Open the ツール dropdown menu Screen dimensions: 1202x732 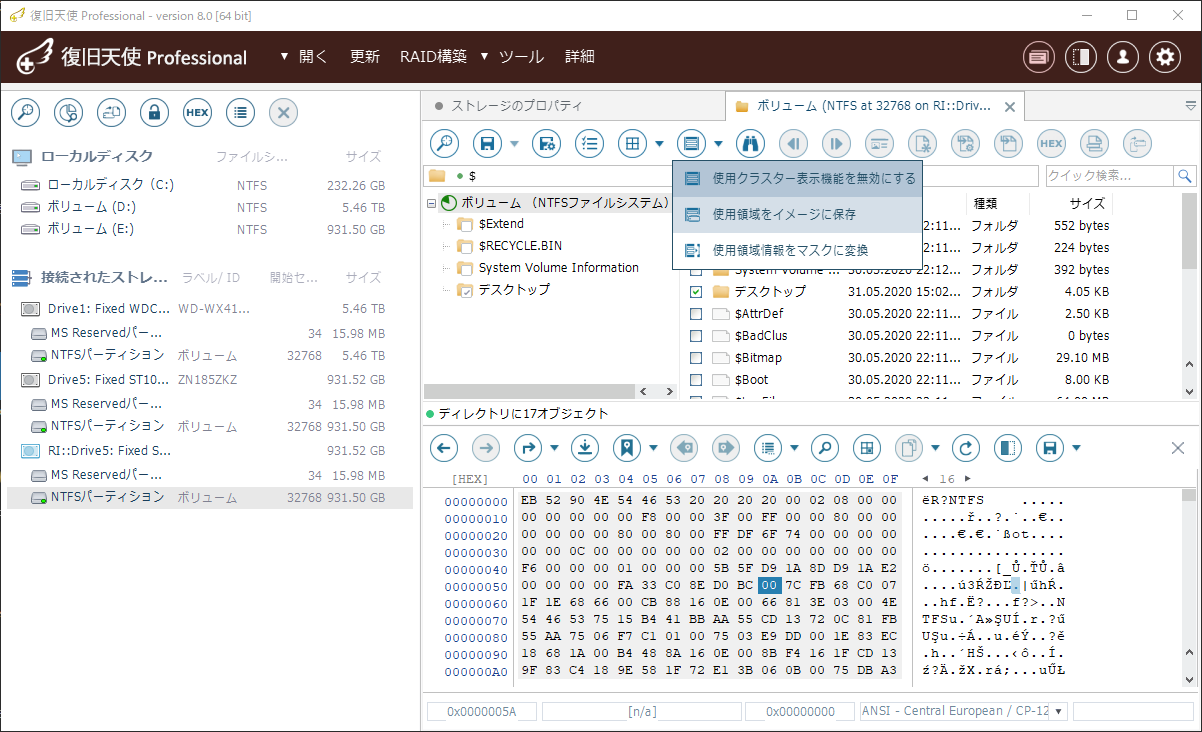click(513, 57)
